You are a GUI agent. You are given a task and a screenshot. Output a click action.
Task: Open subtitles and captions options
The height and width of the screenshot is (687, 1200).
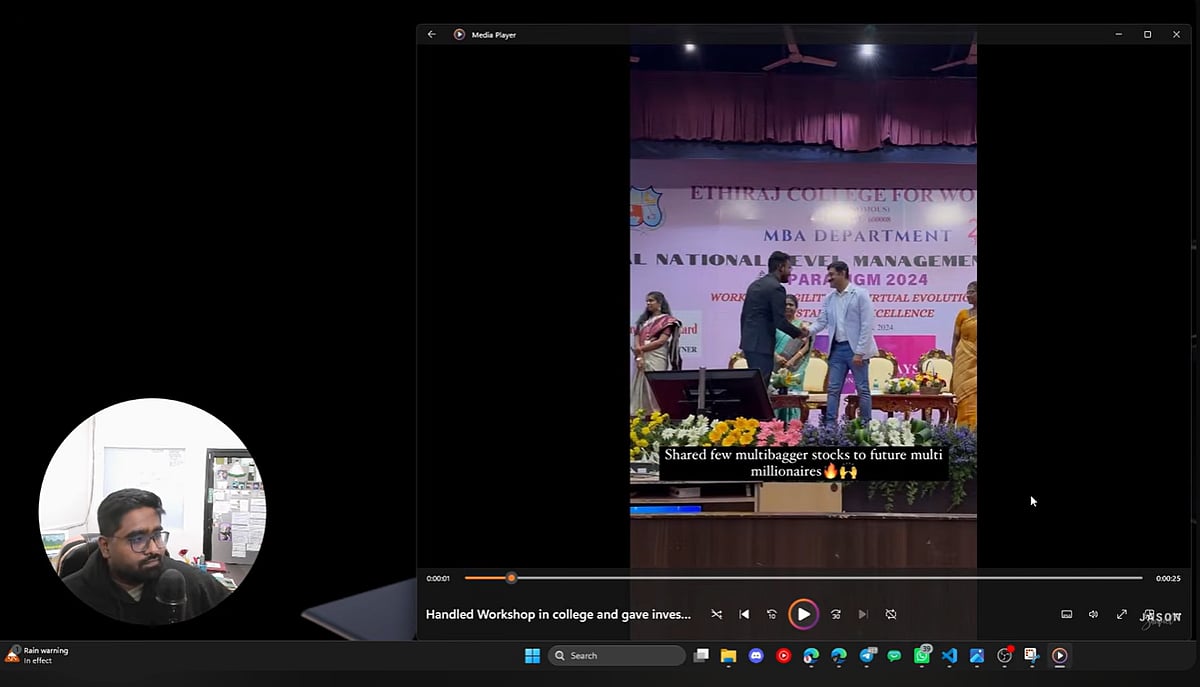1067,614
